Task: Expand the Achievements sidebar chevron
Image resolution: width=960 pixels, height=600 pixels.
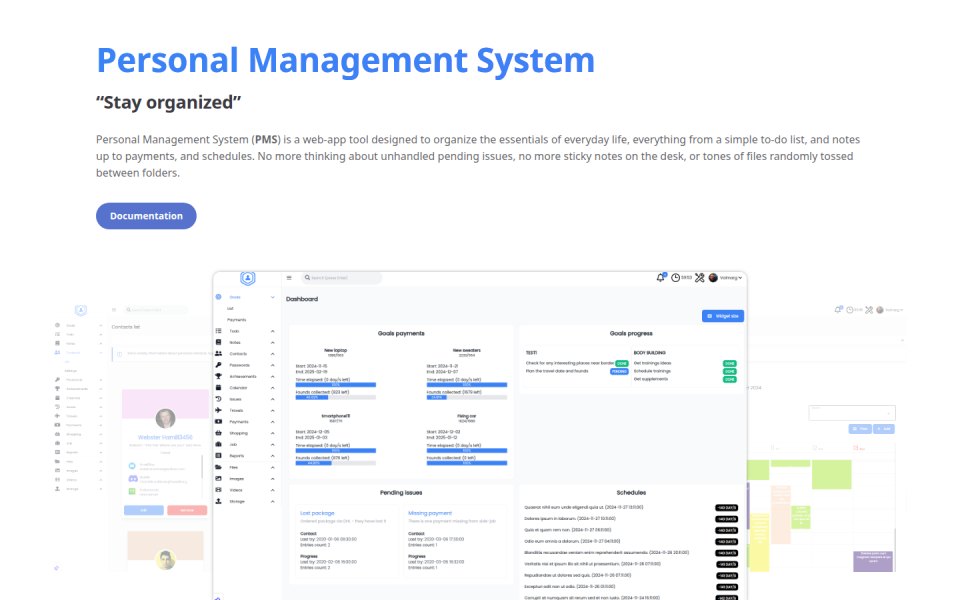Action: [x=272, y=377]
